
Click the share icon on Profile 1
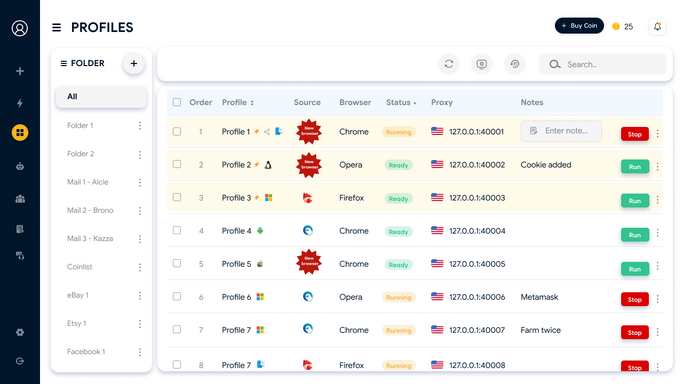267,131
